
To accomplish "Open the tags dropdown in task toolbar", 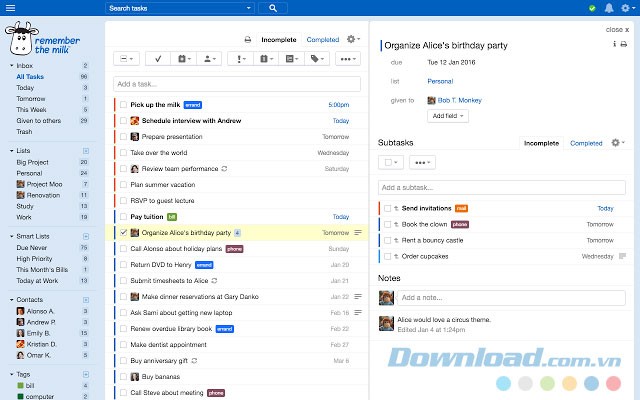I will point(317,59).
